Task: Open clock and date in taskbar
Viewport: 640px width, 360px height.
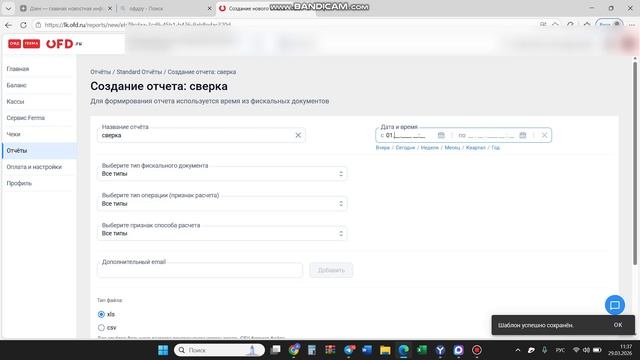Action: click(620, 350)
